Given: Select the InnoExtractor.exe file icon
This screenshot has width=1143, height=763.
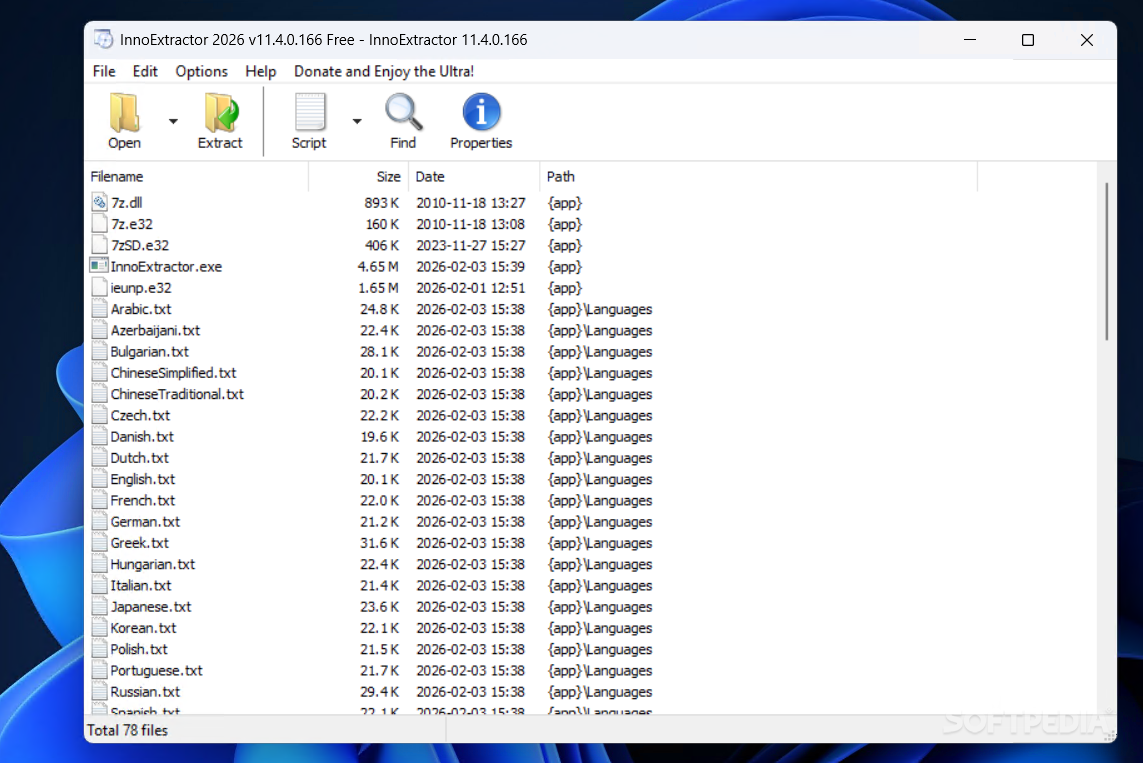Looking at the screenshot, I should pos(98,266).
